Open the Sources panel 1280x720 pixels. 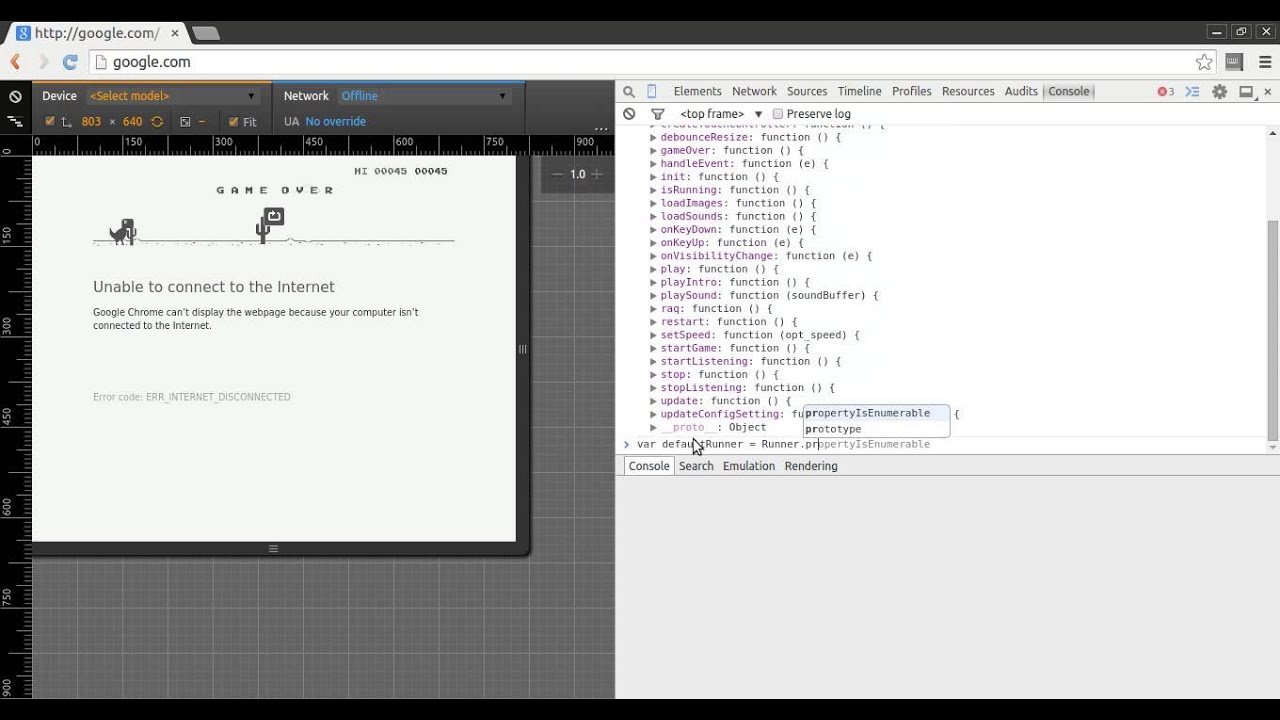[807, 91]
